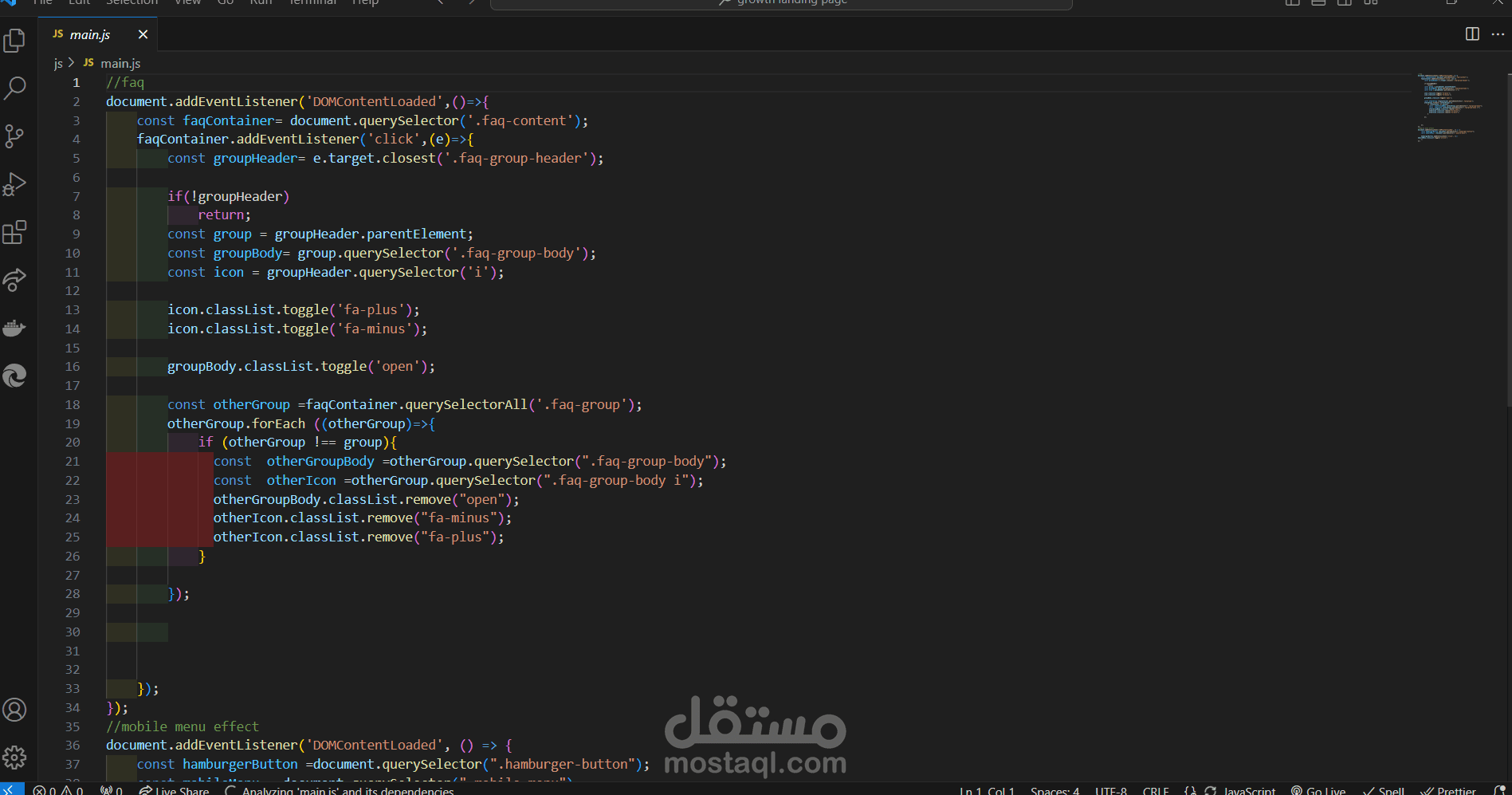
Task: Click the code minimap preview
Action: click(x=1451, y=108)
